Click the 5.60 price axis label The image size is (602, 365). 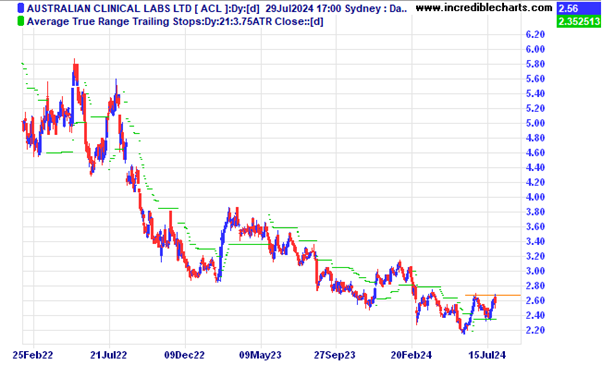click(x=535, y=79)
